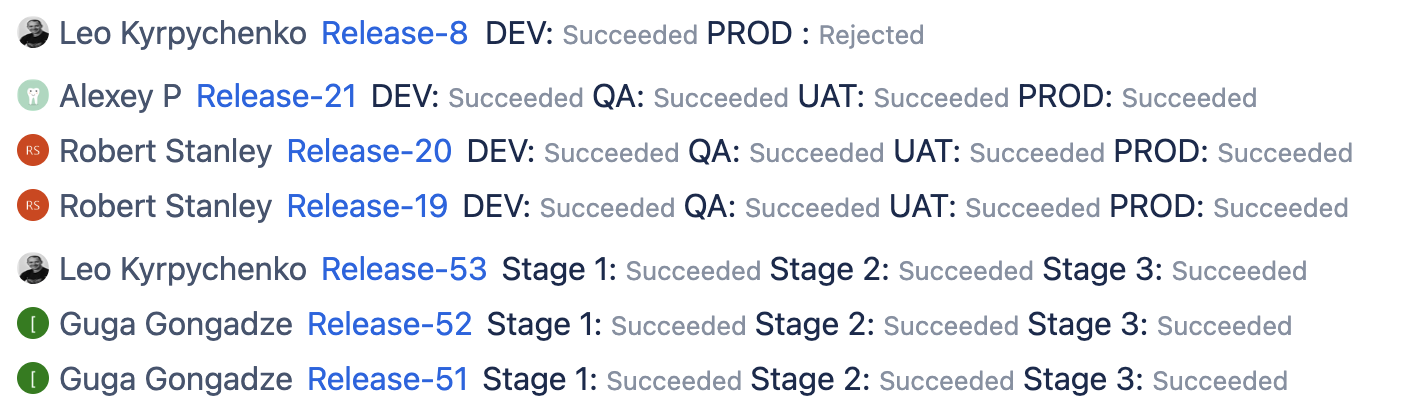Click Stage 3 Succeeded status of Release-53
The image size is (1418, 416).
(1239, 271)
